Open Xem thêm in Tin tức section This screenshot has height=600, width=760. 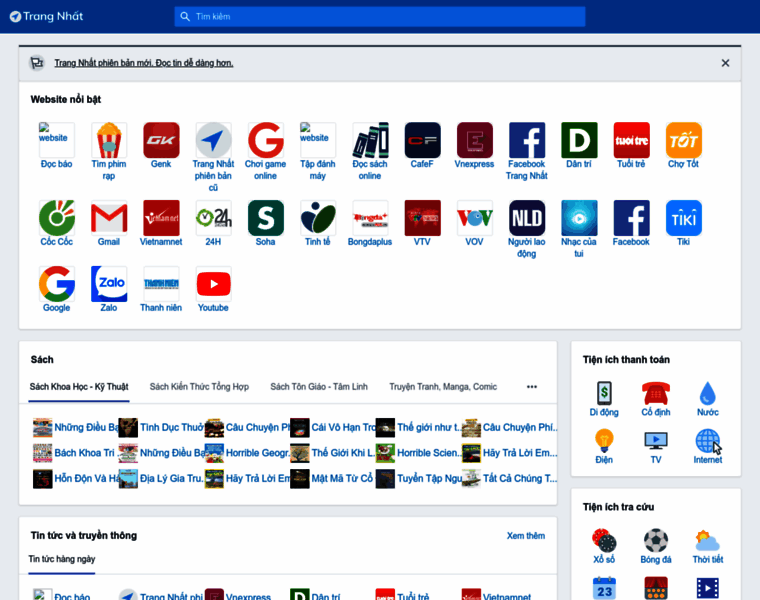526,536
